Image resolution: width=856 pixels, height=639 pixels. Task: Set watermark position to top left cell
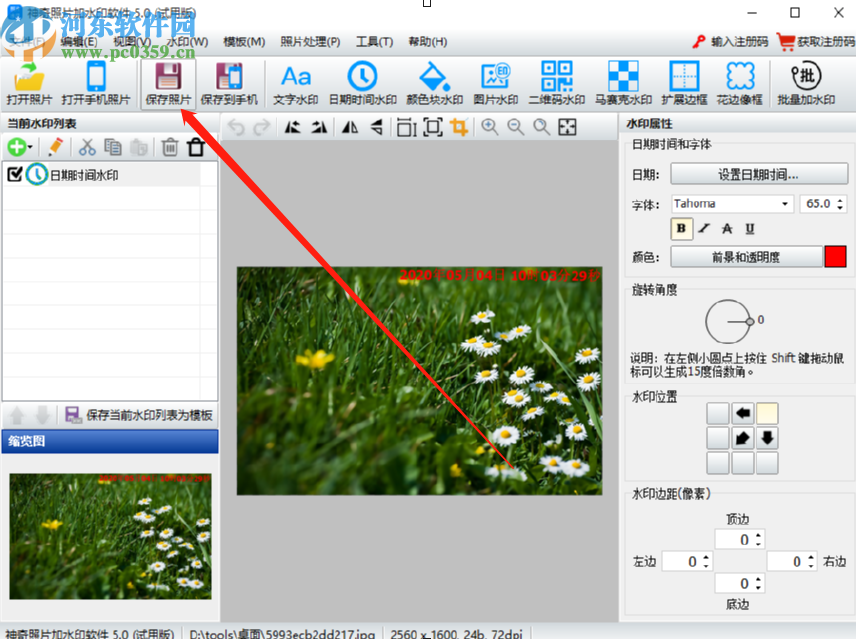(718, 414)
